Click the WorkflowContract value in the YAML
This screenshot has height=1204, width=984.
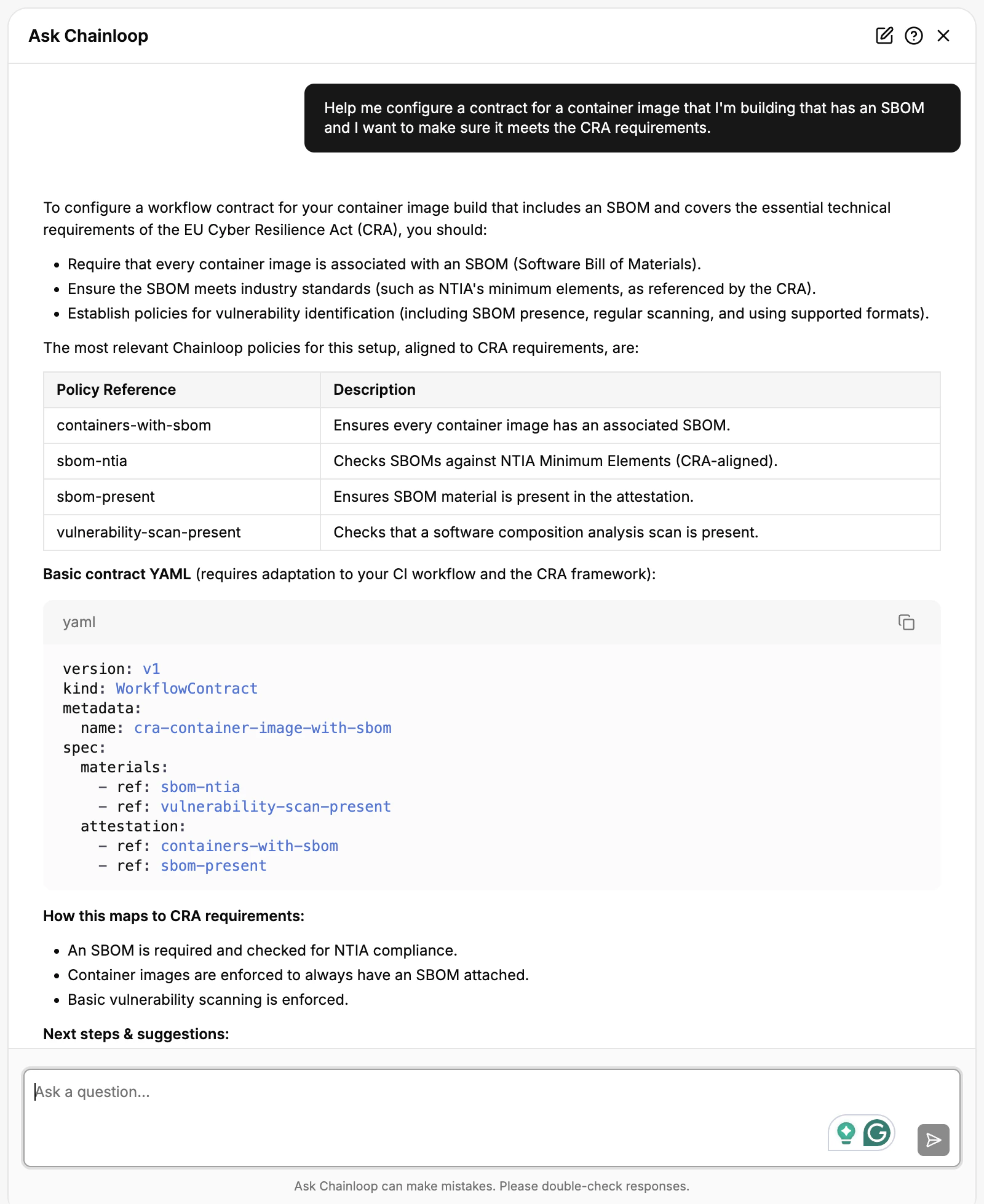click(186, 688)
